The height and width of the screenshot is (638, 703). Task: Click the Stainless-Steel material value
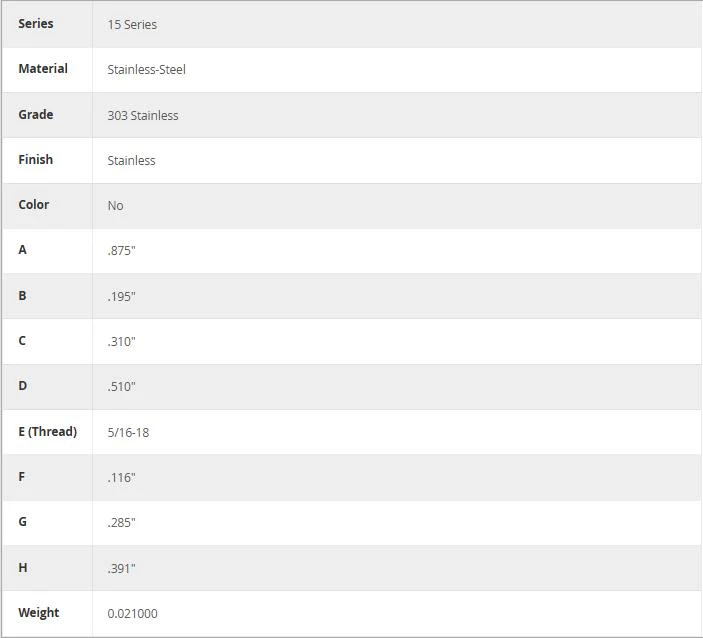147,69
